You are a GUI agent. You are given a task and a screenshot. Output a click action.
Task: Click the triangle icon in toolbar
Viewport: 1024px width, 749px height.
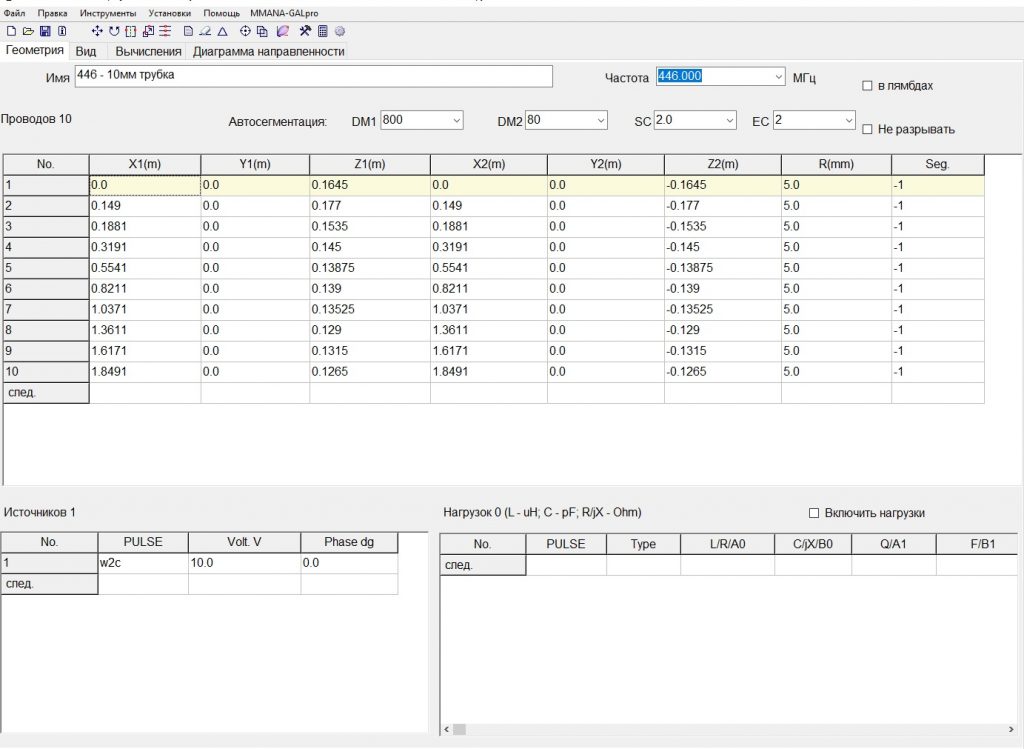(223, 32)
